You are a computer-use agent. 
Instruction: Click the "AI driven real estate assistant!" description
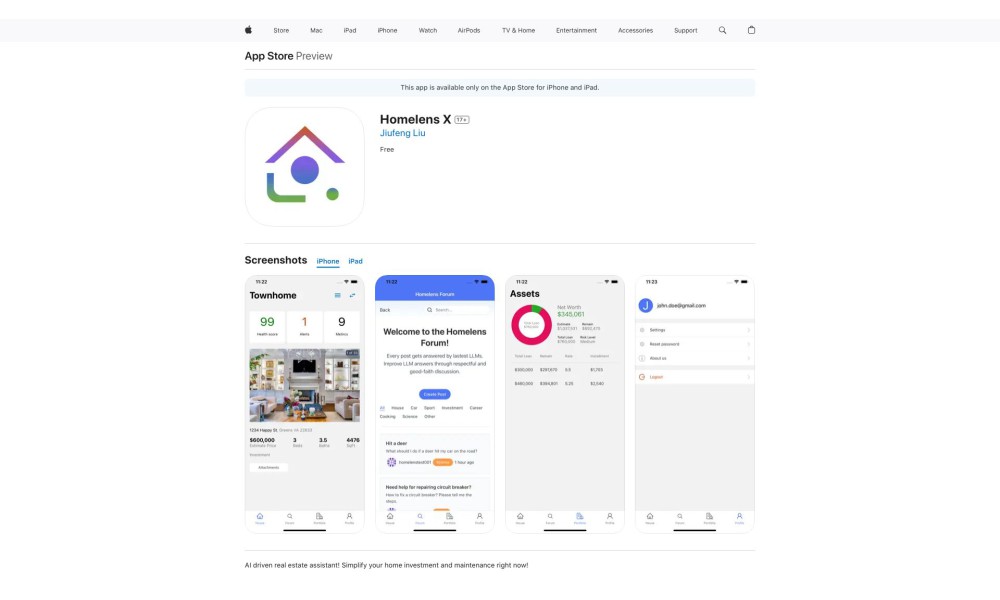386,566
